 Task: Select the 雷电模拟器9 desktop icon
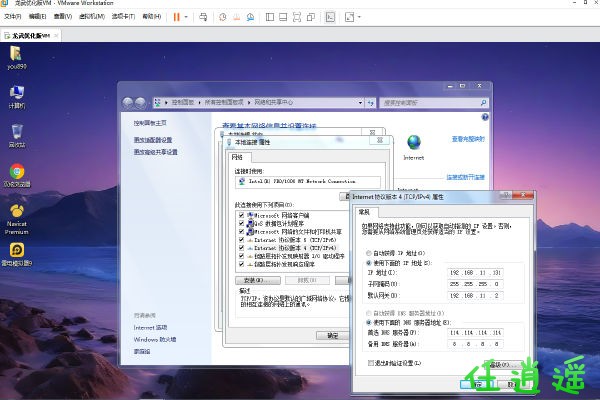pyautogui.click(x=16, y=255)
